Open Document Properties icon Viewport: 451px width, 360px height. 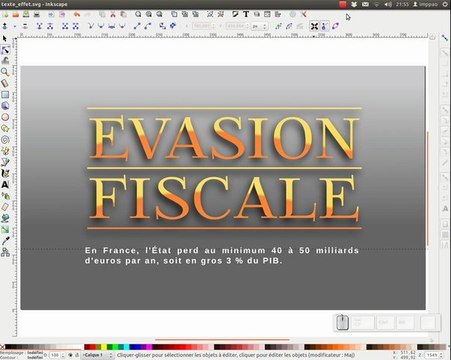(303, 14)
